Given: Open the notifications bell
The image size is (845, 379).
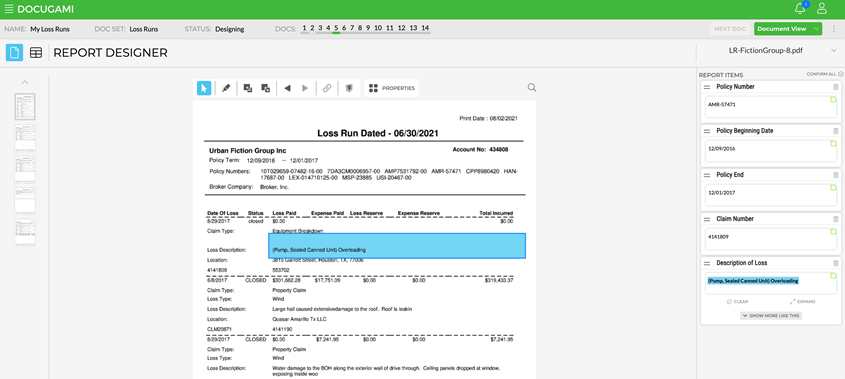Looking at the screenshot, I should tap(800, 8).
